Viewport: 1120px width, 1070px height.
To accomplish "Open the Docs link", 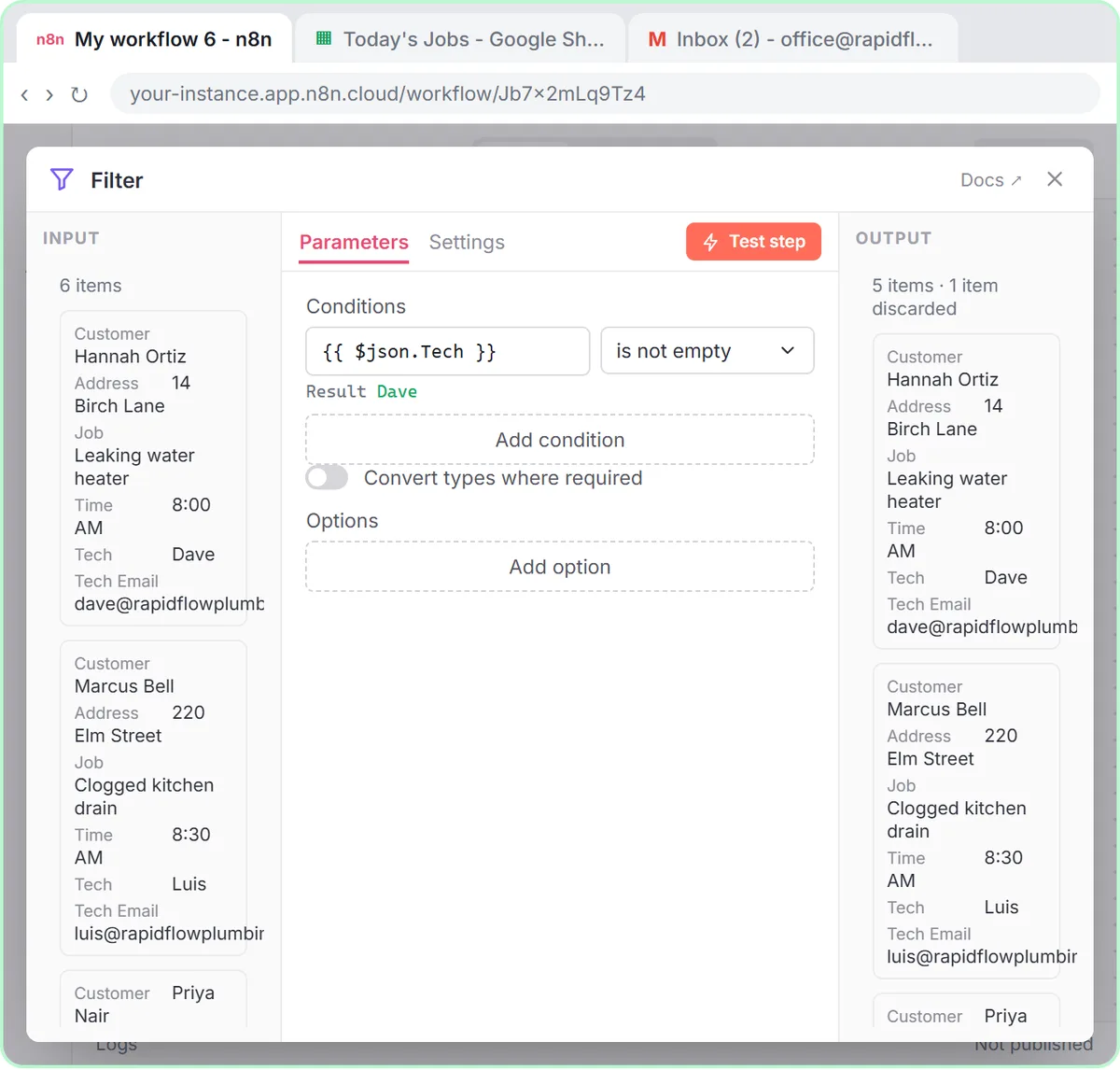I will [990, 180].
